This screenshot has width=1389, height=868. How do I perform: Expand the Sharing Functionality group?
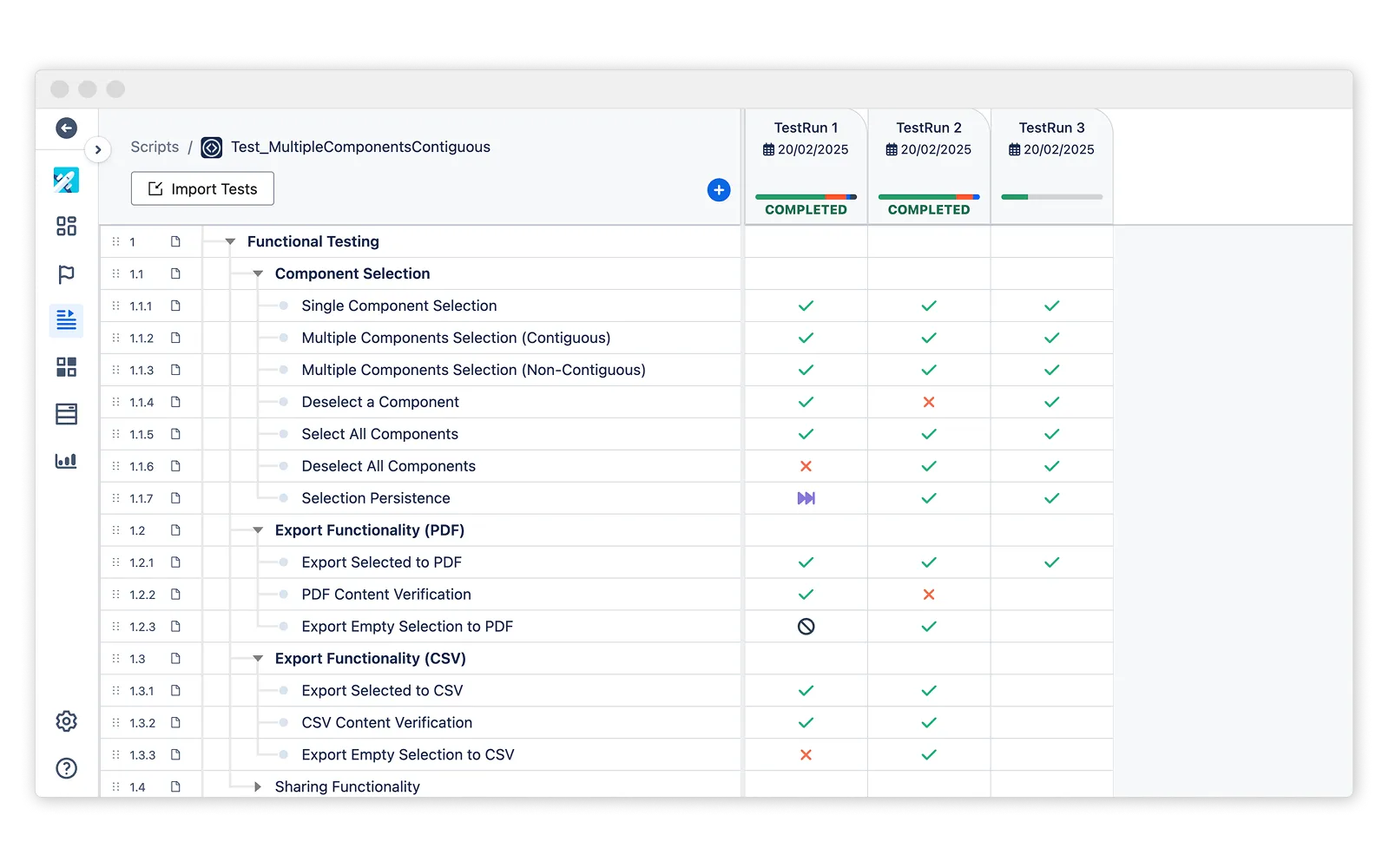[x=258, y=787]
